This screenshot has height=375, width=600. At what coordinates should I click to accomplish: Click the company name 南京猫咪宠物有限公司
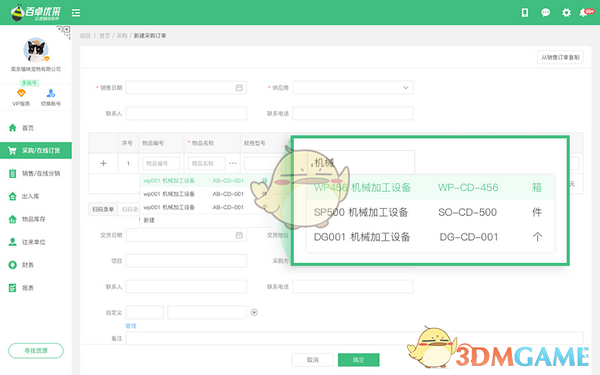coord(36,69)
